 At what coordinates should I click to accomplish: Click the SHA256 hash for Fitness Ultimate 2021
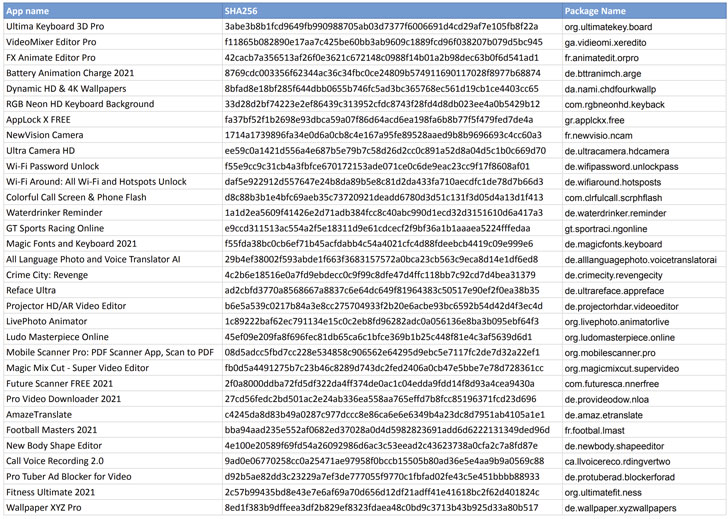point(382,492)
